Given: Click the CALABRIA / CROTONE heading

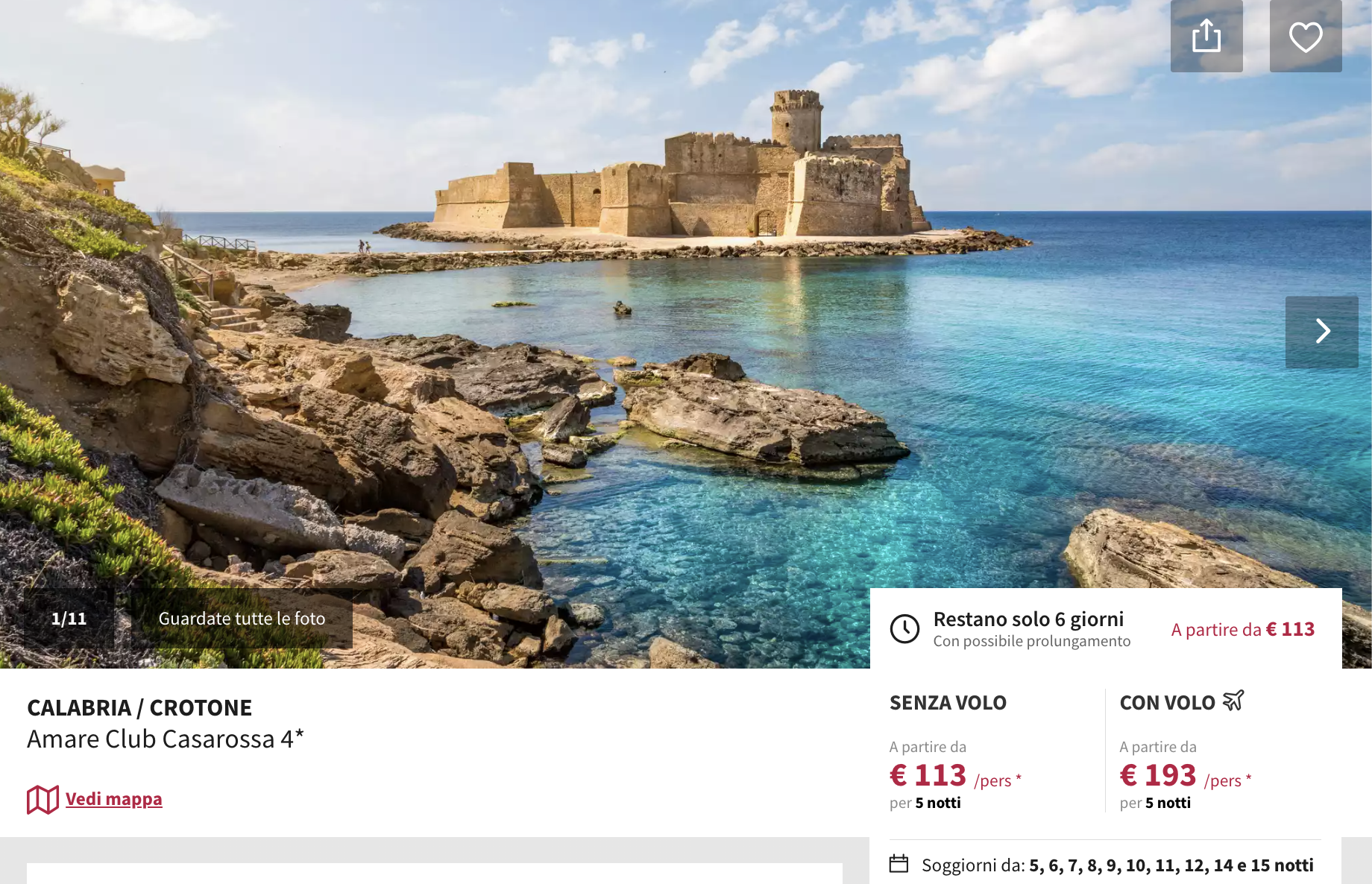Looking at the screenshot, I should (139, 707).
